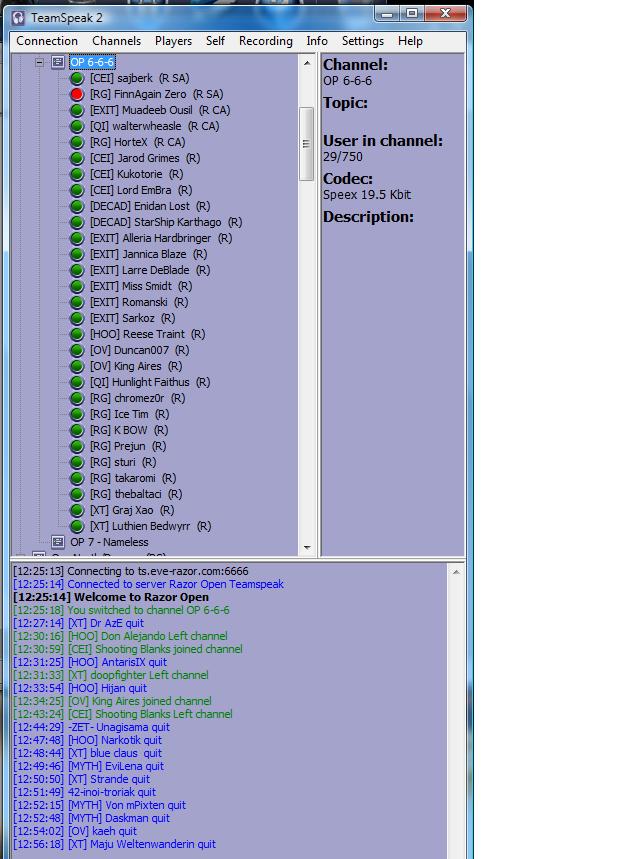Click green status light of Larre DeBlade
640x859 pixels.
[77, 270]
